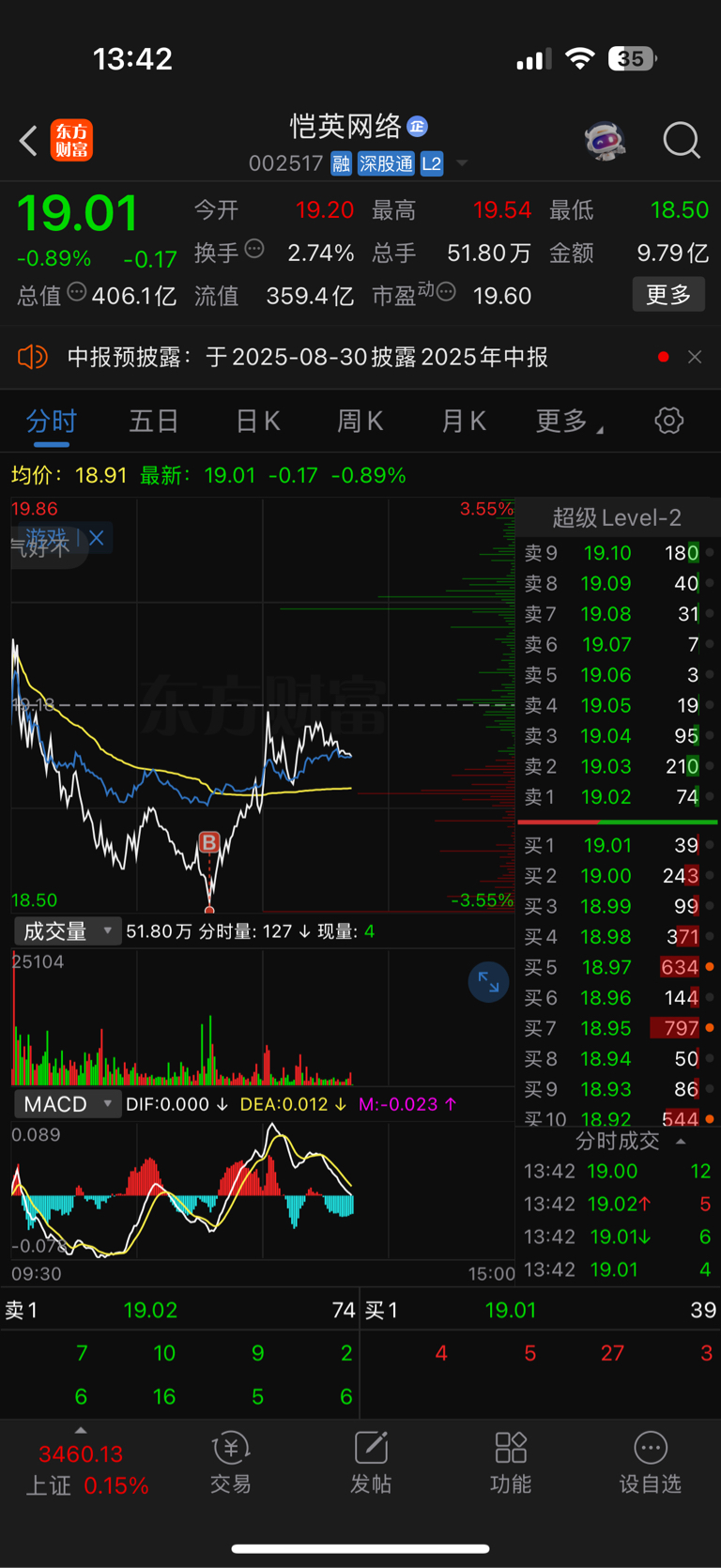Open the 功能 functions icon
721x1568 pixels.
tap(511, 1462)
